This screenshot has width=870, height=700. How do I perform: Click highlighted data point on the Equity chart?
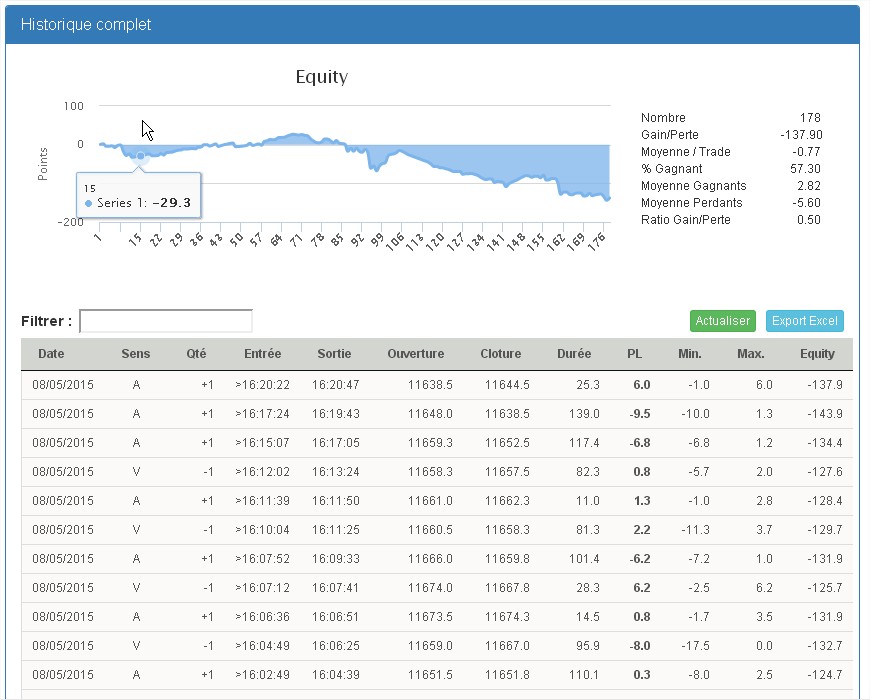[x=140, y=156]
